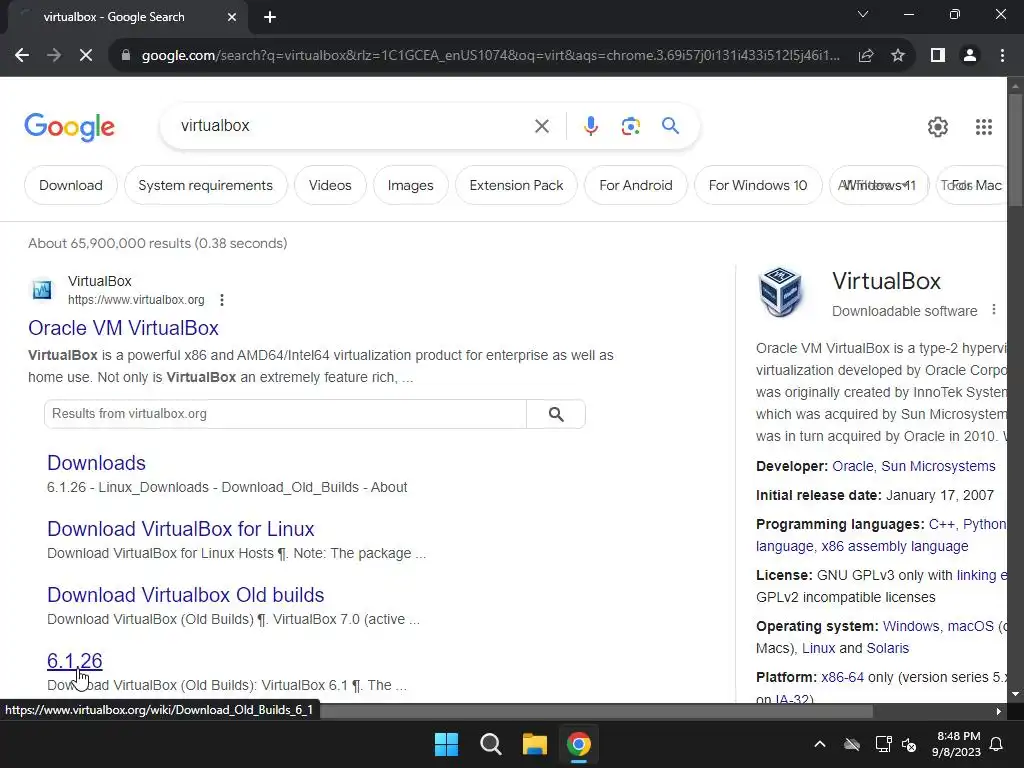Open the Windows operating system link
The image size is (1024, 768).
[911, 626]
